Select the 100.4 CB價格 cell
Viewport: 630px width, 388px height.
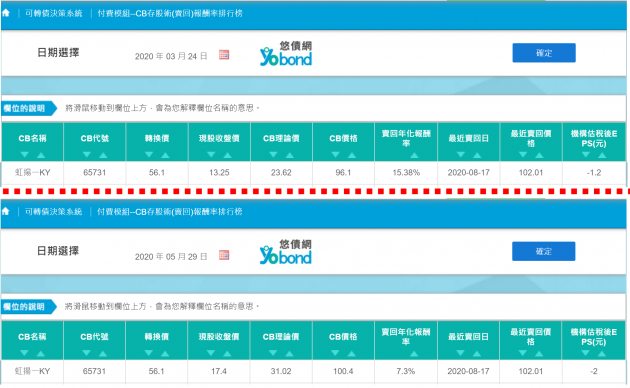(x=343, y=371)
